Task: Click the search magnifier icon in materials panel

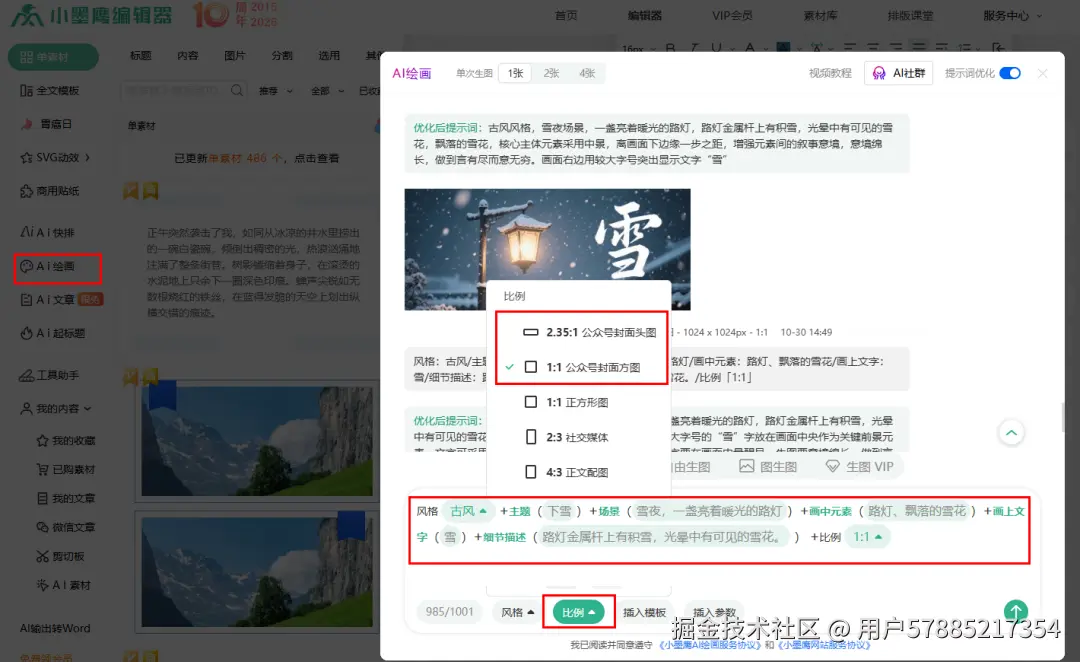Action: pyautogui.click(x=237, y=90)
